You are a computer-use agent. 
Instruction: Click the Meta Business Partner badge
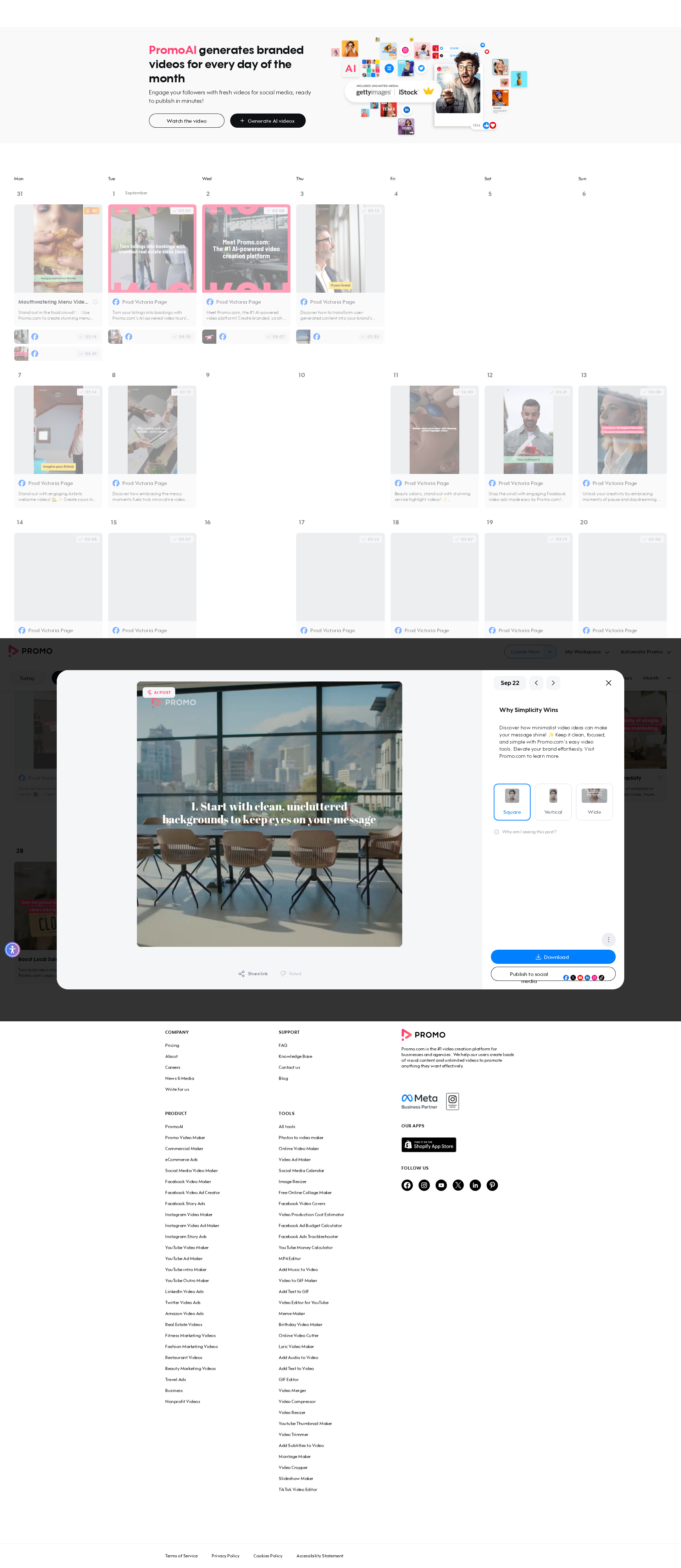click(x=419, y=1101)
